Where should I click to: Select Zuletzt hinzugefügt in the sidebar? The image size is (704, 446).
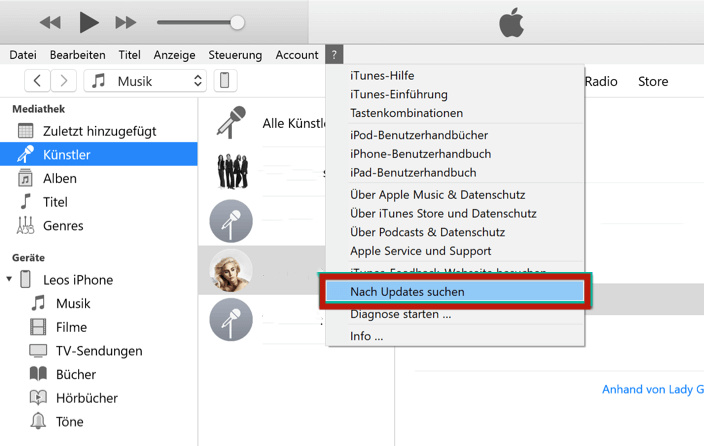99,131
